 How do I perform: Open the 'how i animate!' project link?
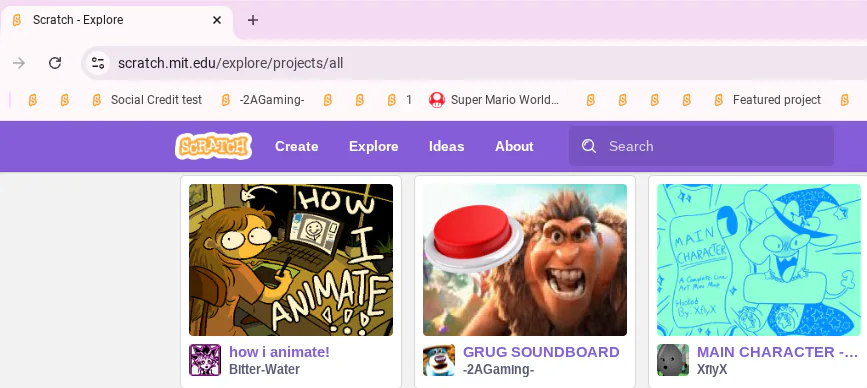(279, 352)
